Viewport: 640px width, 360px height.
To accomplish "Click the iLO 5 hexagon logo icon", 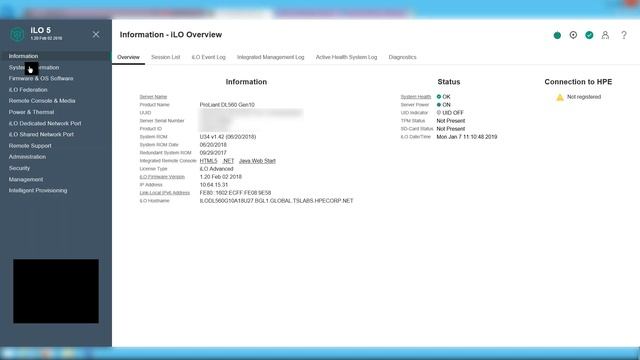I will pyautogui.click(x=17, y=34).
